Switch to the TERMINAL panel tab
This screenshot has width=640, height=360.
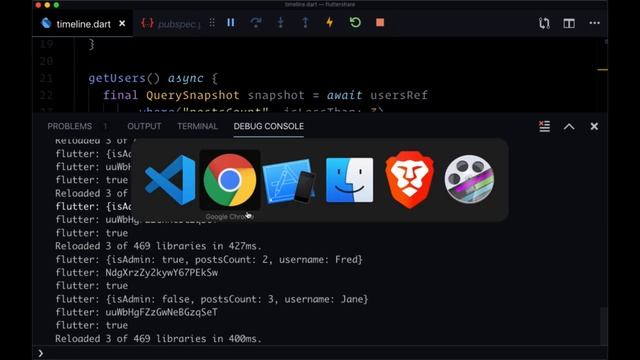198,126
